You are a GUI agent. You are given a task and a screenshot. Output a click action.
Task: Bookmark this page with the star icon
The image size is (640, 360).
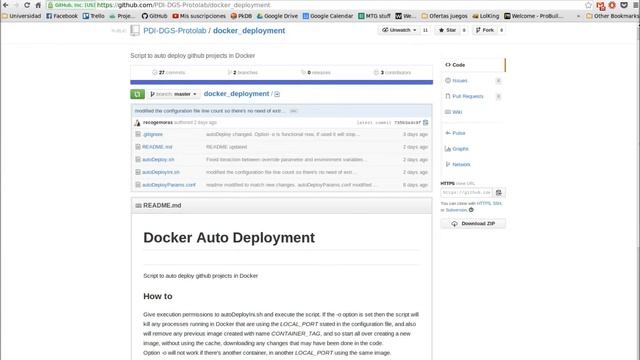point(588,5)
